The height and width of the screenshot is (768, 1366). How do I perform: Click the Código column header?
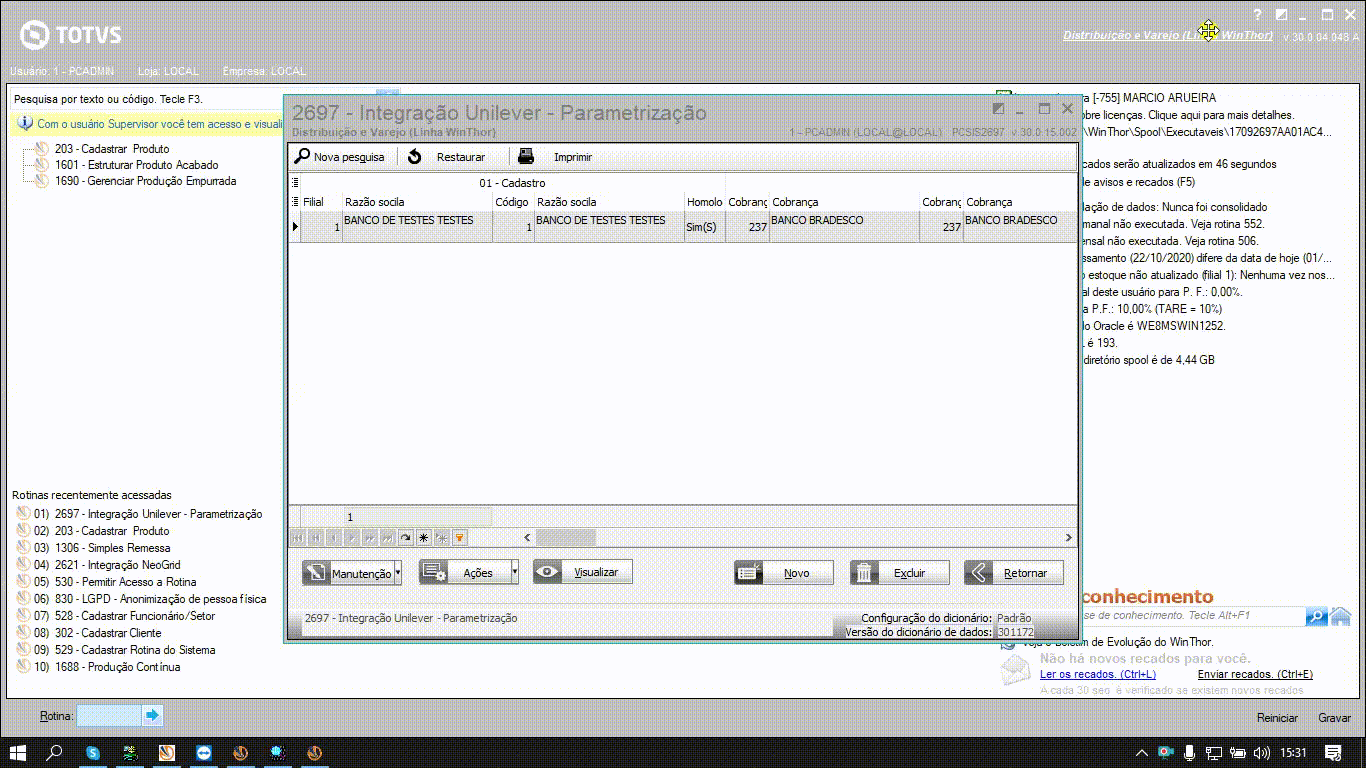click(x=513, y=202)
